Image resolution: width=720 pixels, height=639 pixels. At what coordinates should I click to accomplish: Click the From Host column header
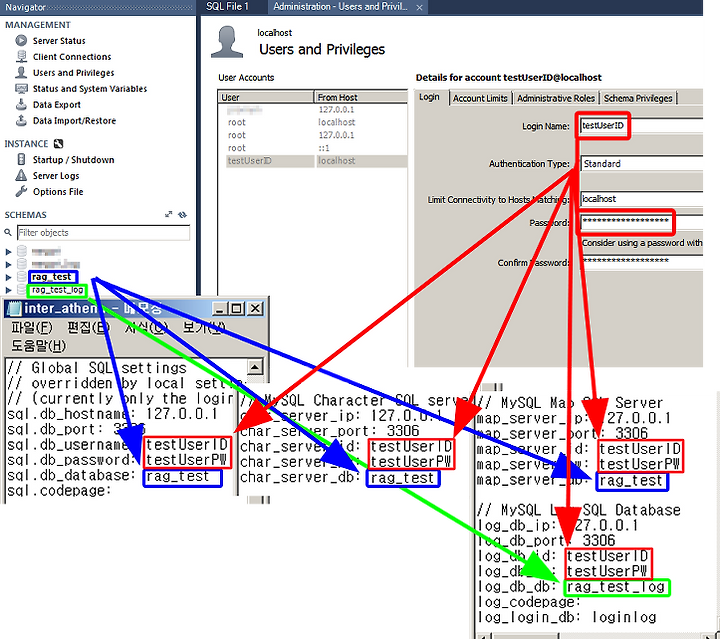pos(361,97)
